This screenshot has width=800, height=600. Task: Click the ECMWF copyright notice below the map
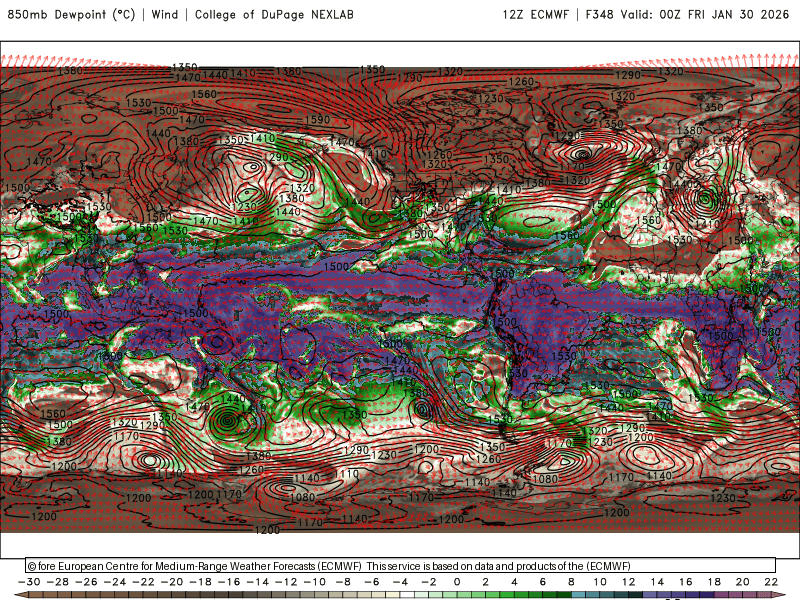(x=329, y=566)
